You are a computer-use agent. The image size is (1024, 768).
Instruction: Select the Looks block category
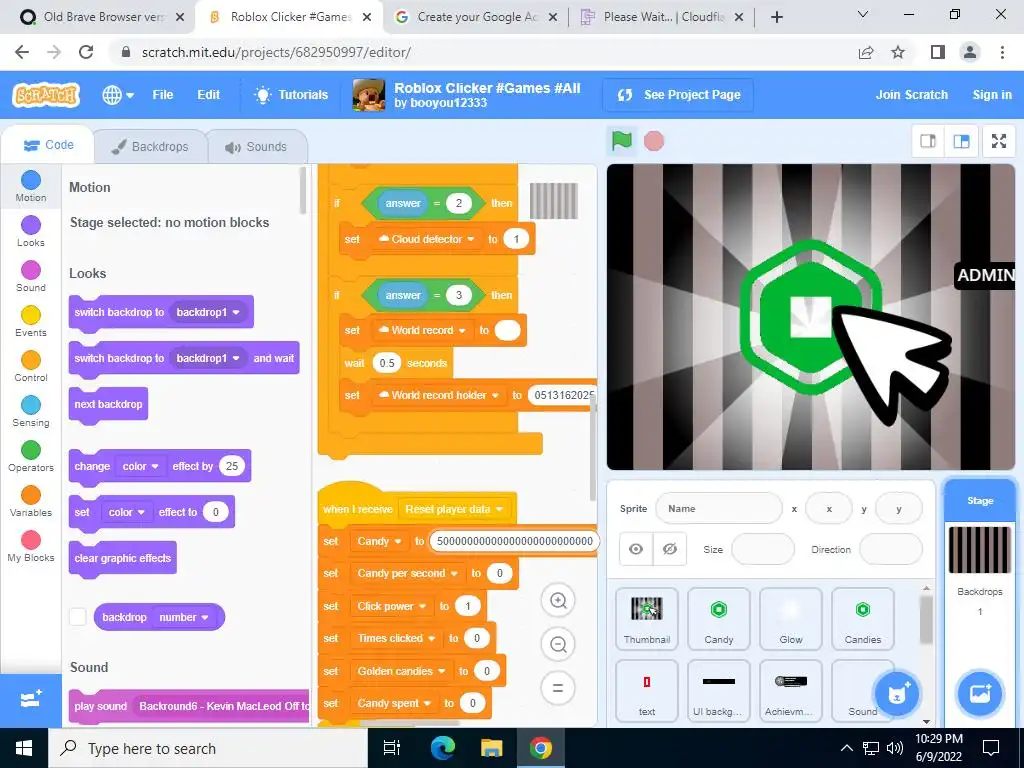(x=31, y=231)
